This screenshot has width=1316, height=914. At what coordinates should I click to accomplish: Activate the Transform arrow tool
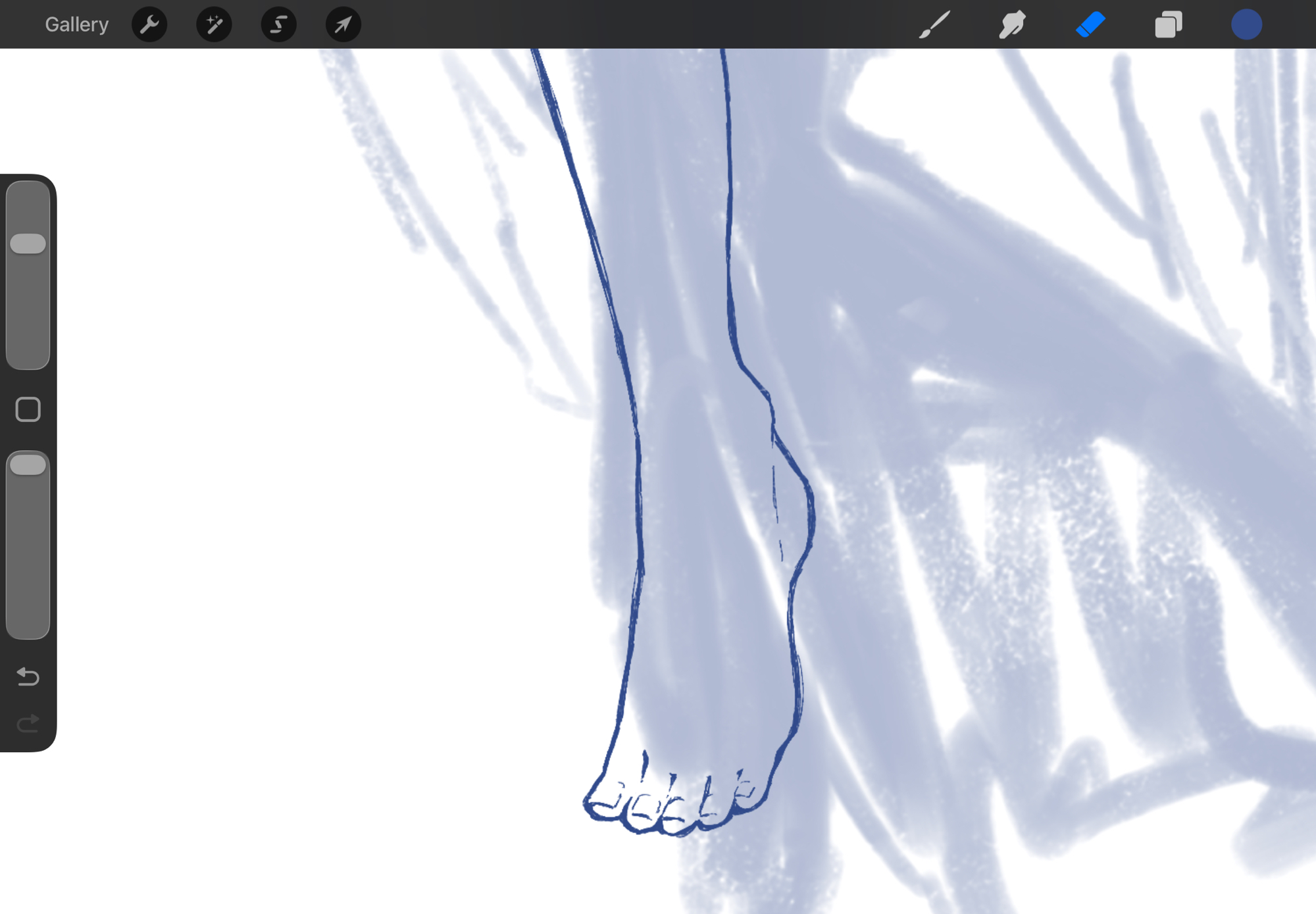point(343,25)
